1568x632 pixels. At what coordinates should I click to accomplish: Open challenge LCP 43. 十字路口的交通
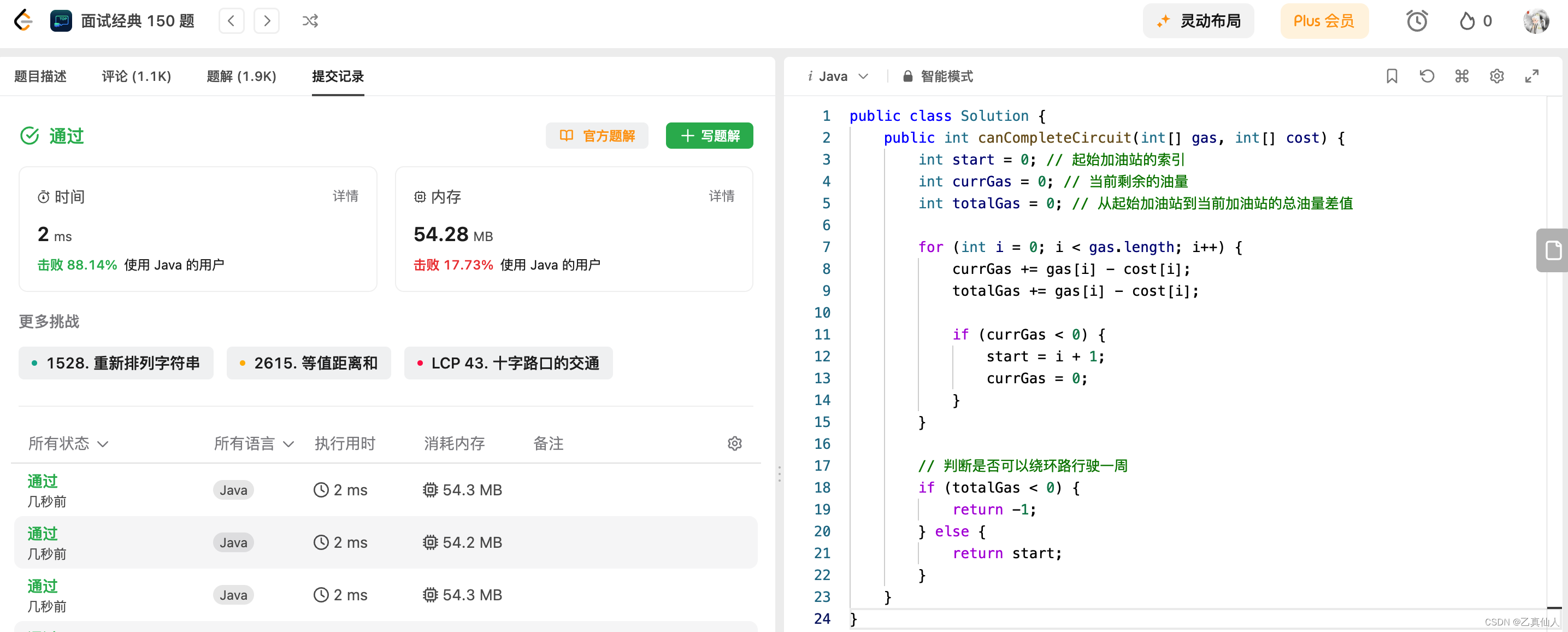[x=508, y=363]
